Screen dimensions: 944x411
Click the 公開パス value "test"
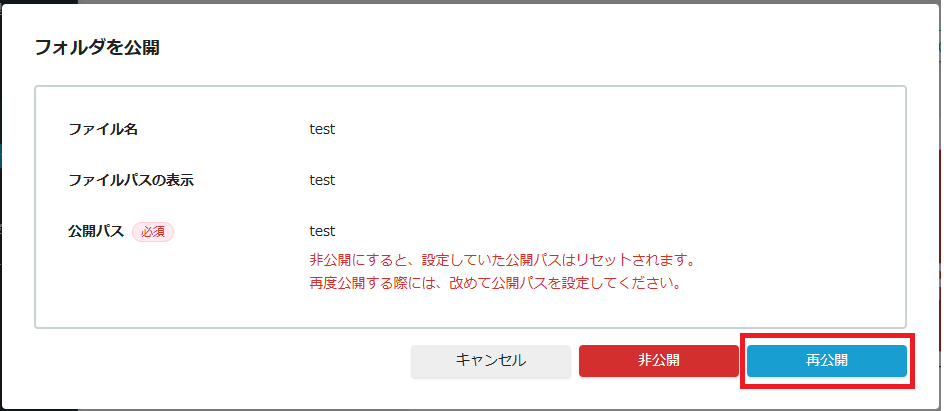pyautogui.click(x=322, y=231)
